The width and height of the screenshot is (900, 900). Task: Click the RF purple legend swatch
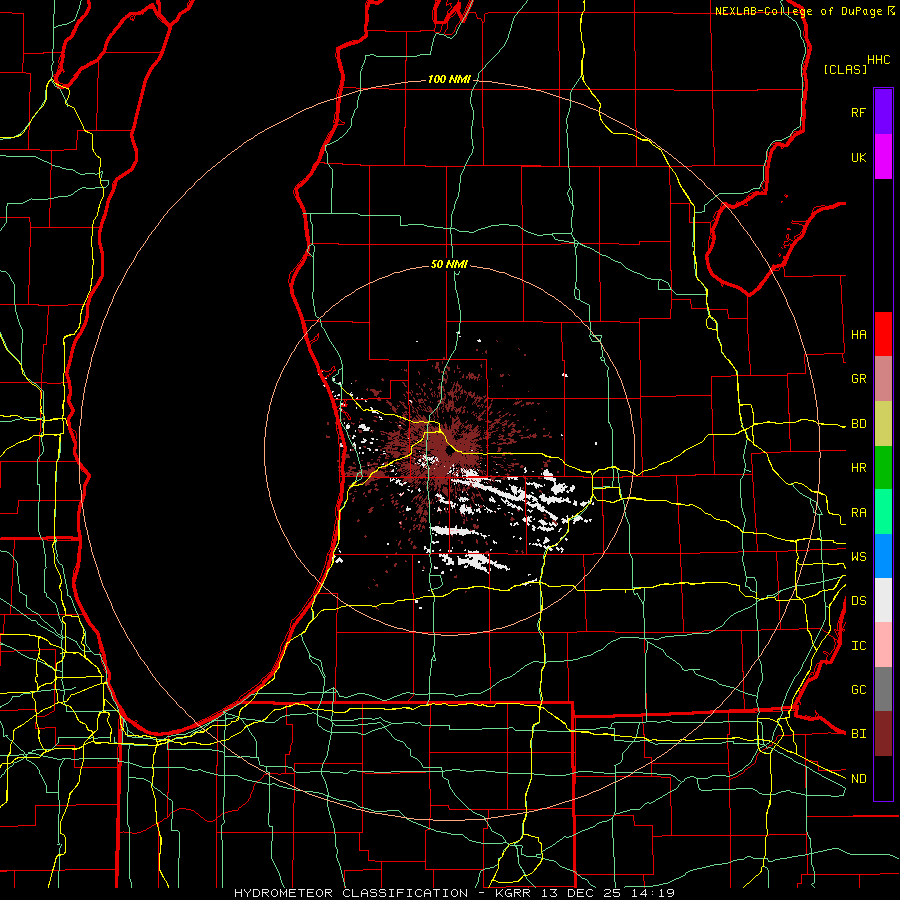click(883, 112)
